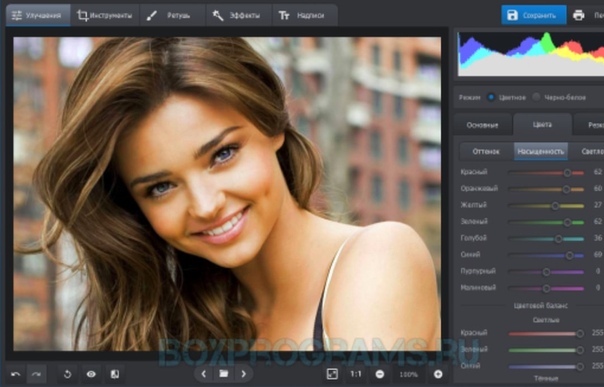Click the Сохранить button
This screenshot has width=604, height=387.
534,15
